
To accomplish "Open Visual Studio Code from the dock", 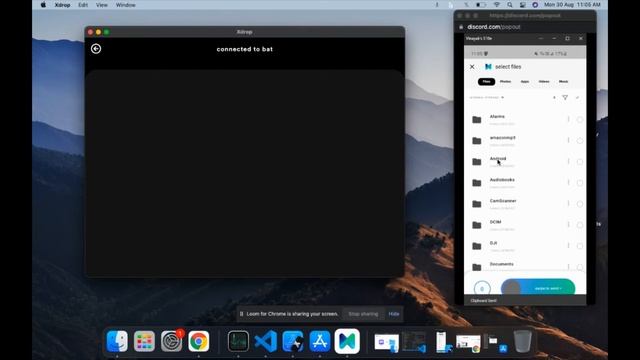I will [x=266, y=341].
